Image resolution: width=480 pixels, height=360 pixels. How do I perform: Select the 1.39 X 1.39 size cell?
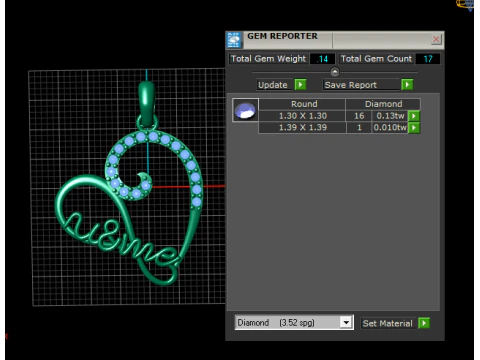pos(302,128)
